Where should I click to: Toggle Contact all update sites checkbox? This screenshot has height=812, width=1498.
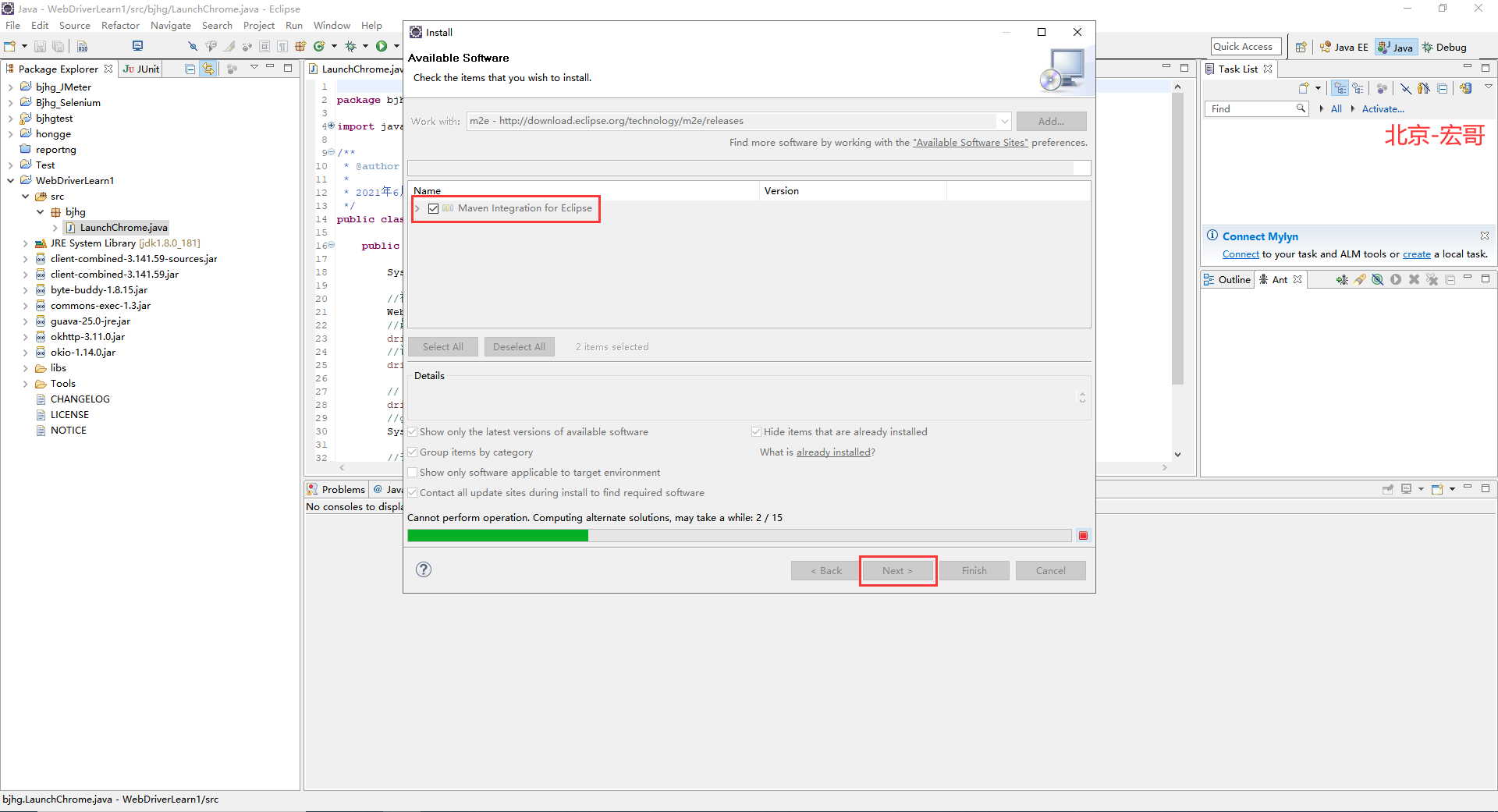point(413,493)
